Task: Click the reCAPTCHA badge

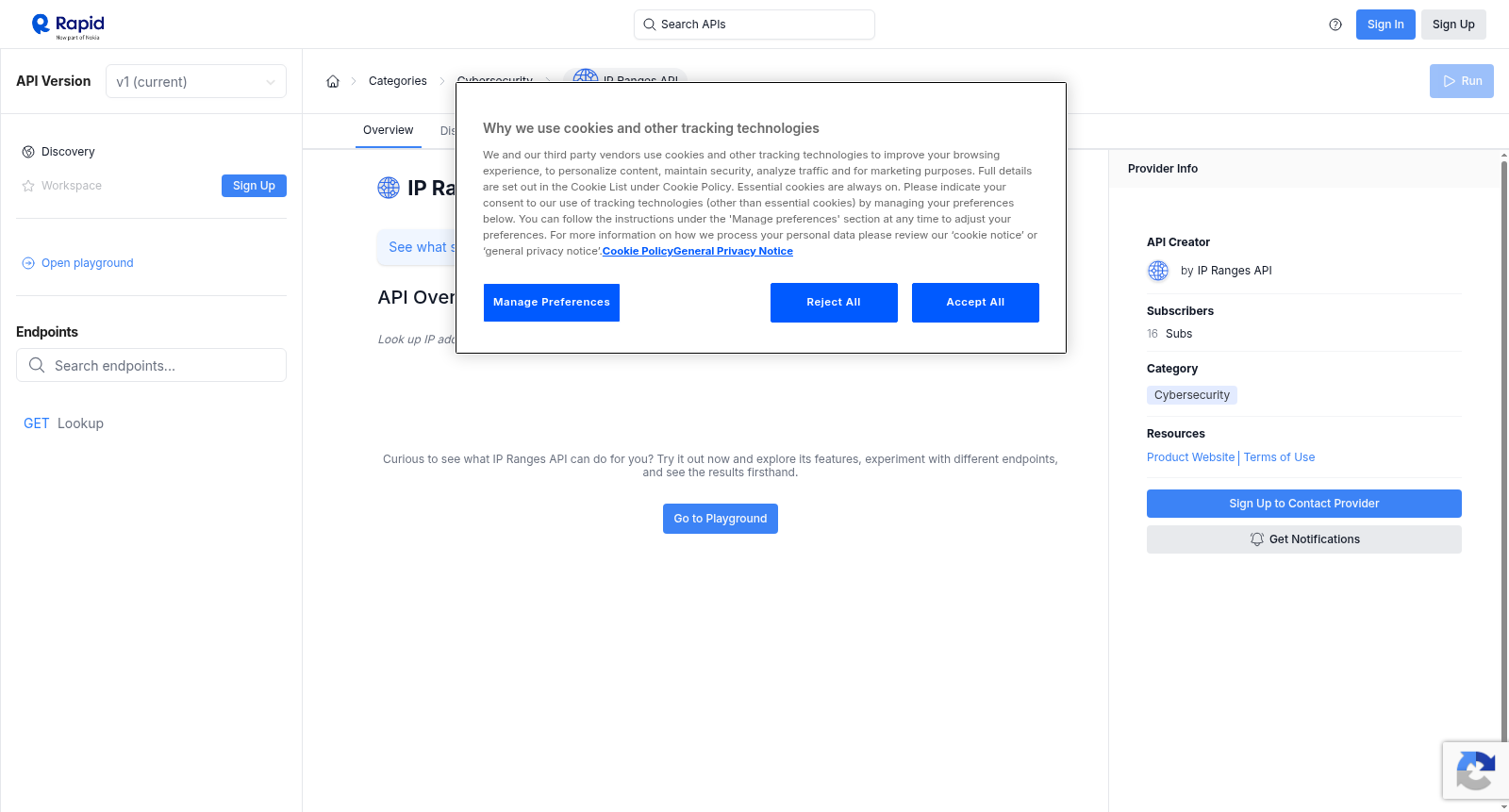Action: [1475, 771]
